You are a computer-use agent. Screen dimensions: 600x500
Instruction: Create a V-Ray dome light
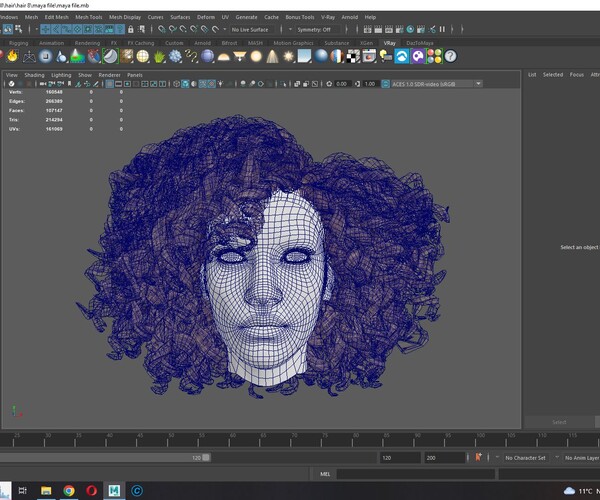click(x=223, y=57)
